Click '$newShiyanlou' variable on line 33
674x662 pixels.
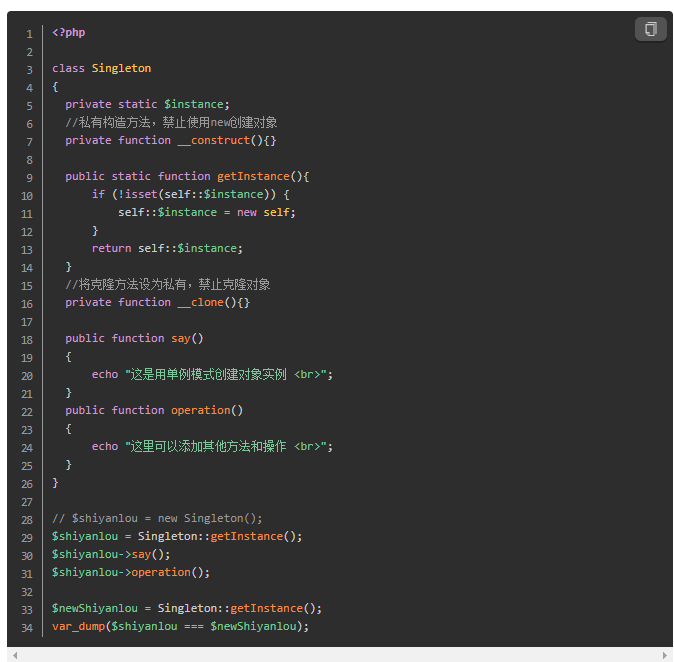point(95,608)
